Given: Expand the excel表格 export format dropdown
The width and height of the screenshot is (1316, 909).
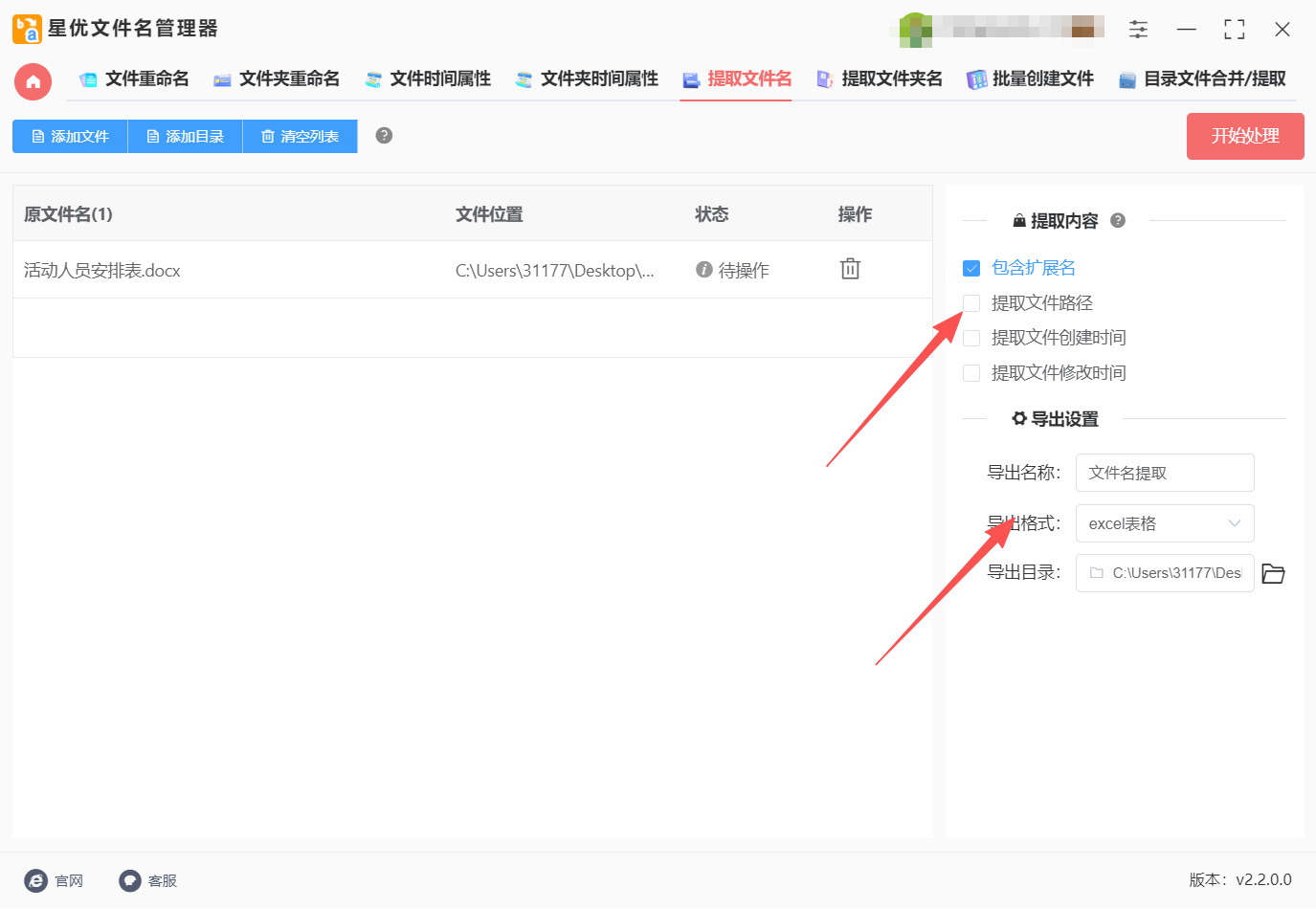Looking at the screenshot, I should coord(1165,523).
